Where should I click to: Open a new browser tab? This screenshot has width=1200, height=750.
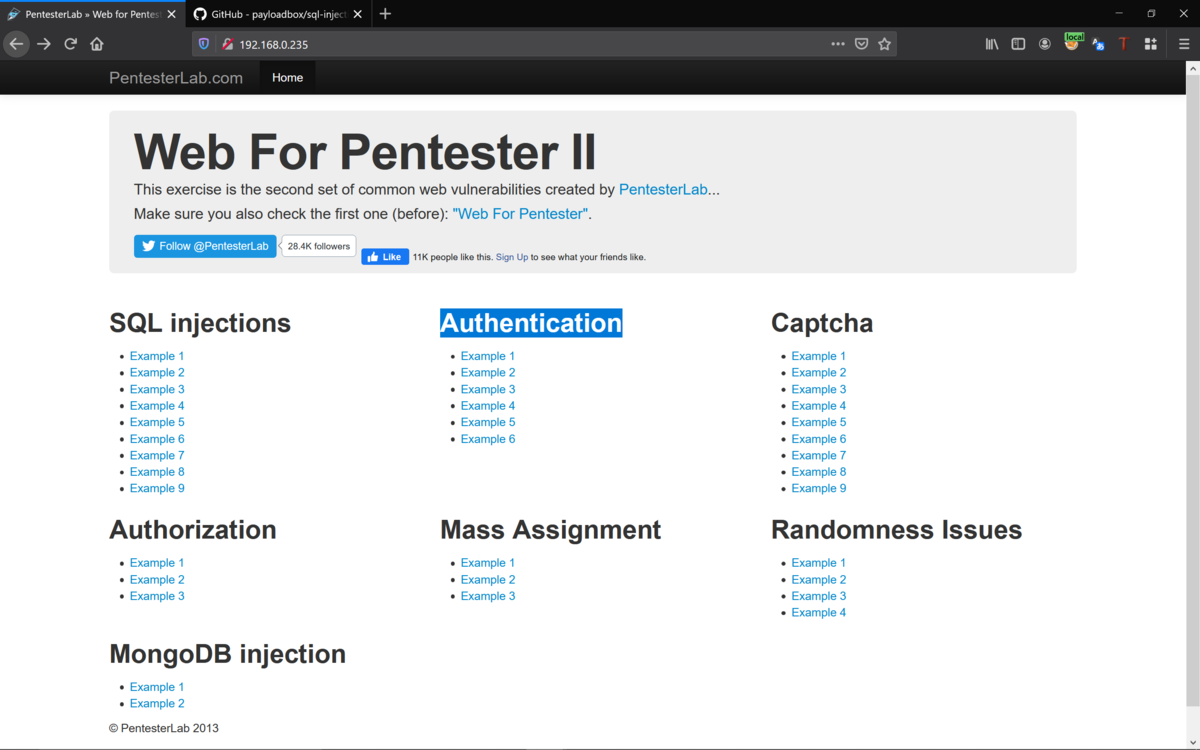coord(385,14)
